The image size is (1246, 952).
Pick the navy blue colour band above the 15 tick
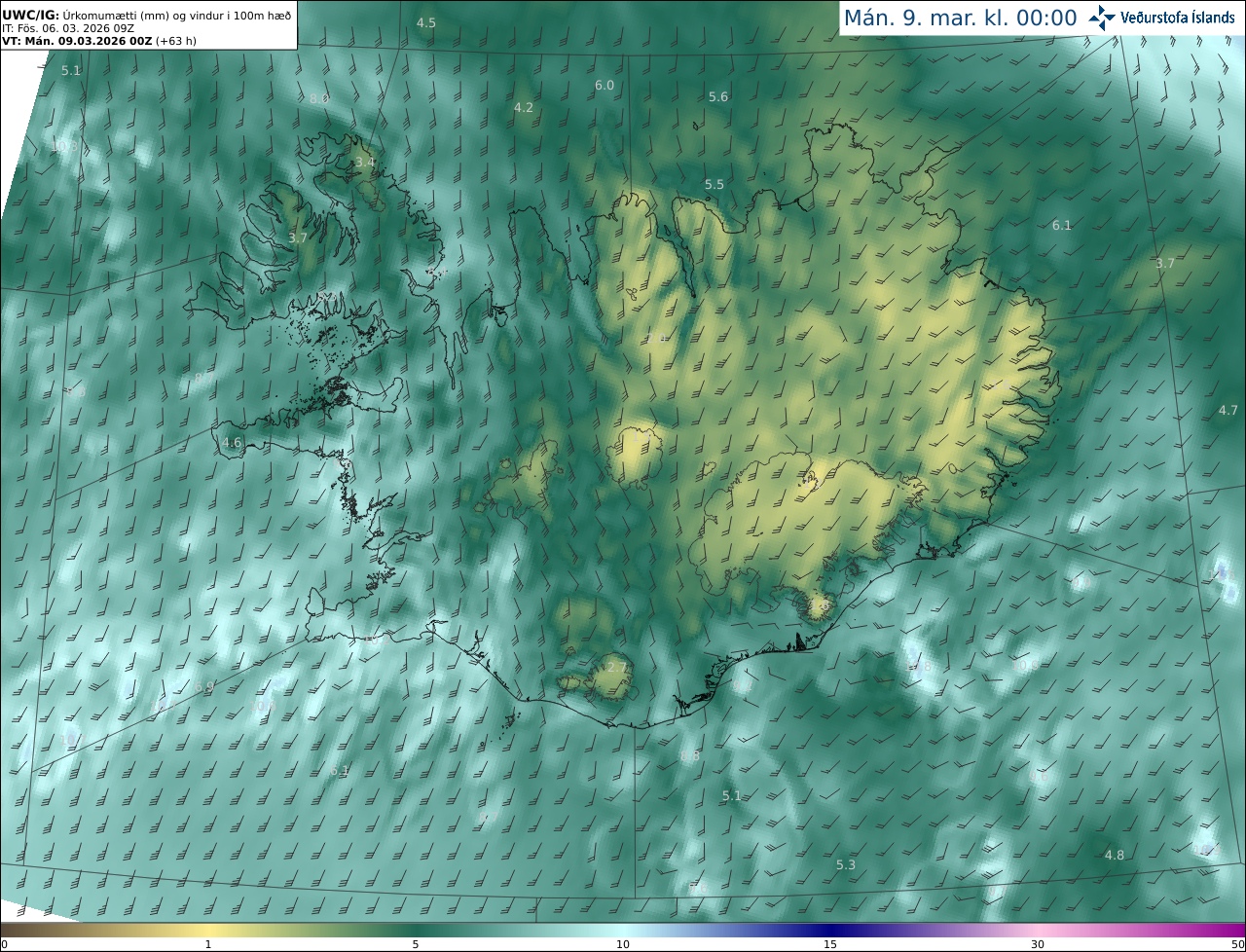point(830,930)
